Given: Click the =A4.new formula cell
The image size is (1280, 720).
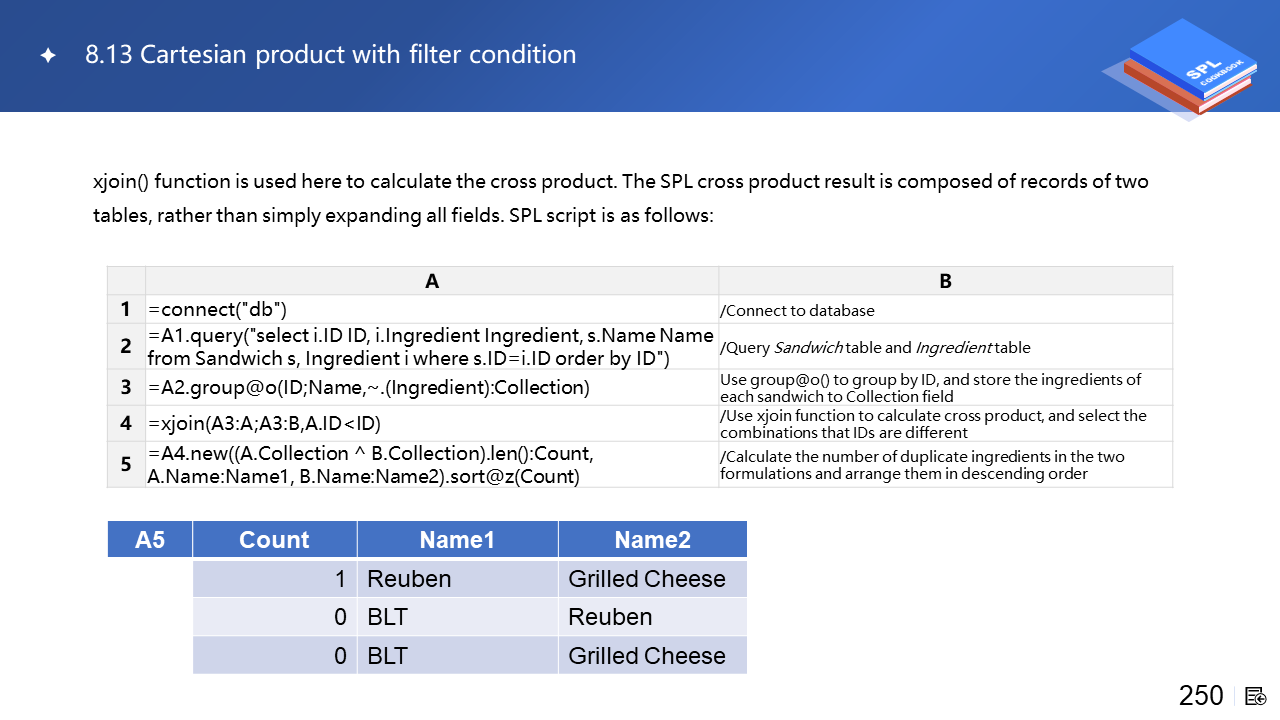Looking at the screenshot, I should tap(432, 464).
